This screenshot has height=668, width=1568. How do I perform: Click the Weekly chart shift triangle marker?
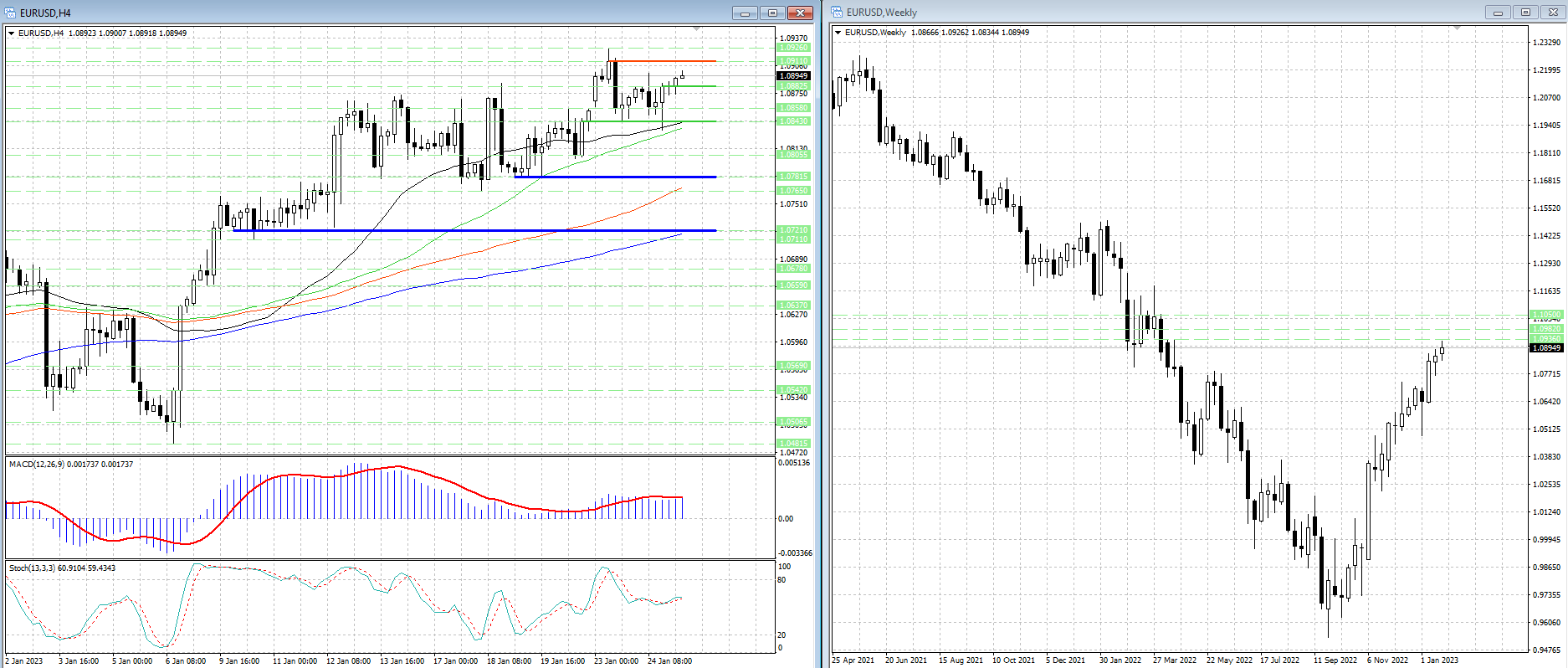pos(1457,28)
